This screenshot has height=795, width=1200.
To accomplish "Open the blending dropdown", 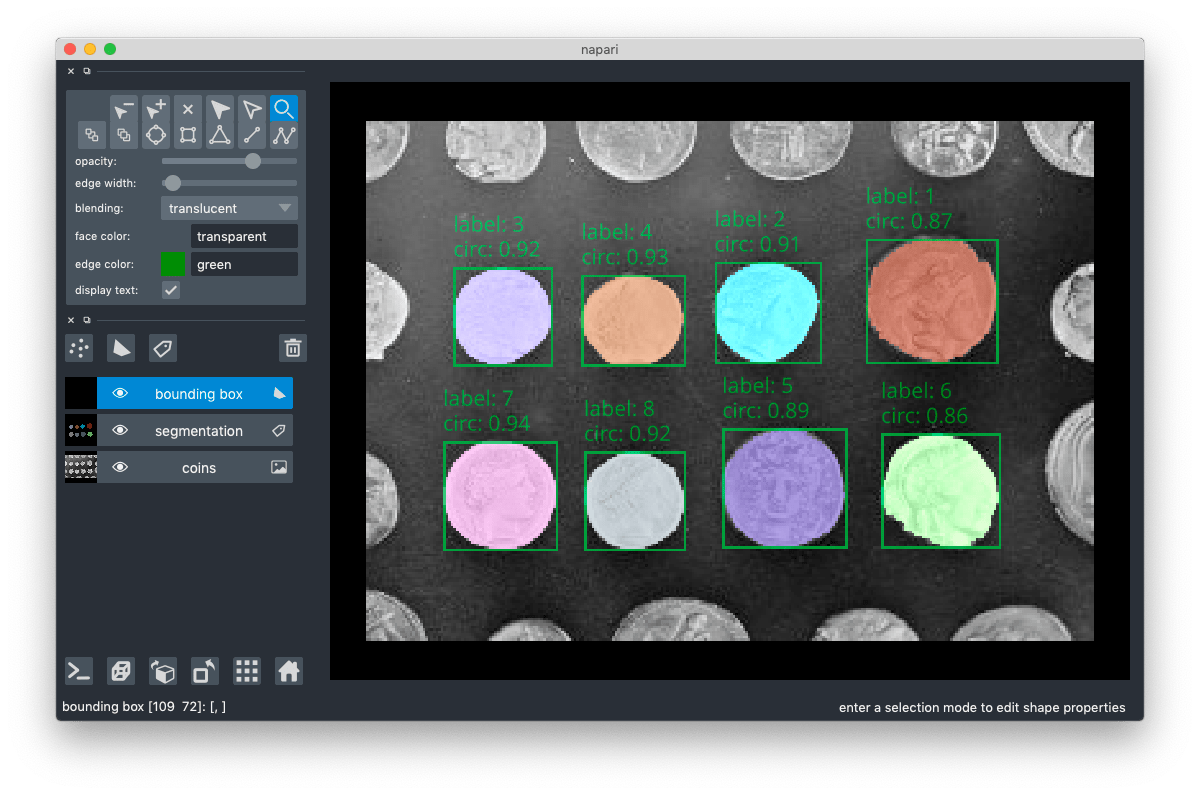I will [x=229, y=207].
